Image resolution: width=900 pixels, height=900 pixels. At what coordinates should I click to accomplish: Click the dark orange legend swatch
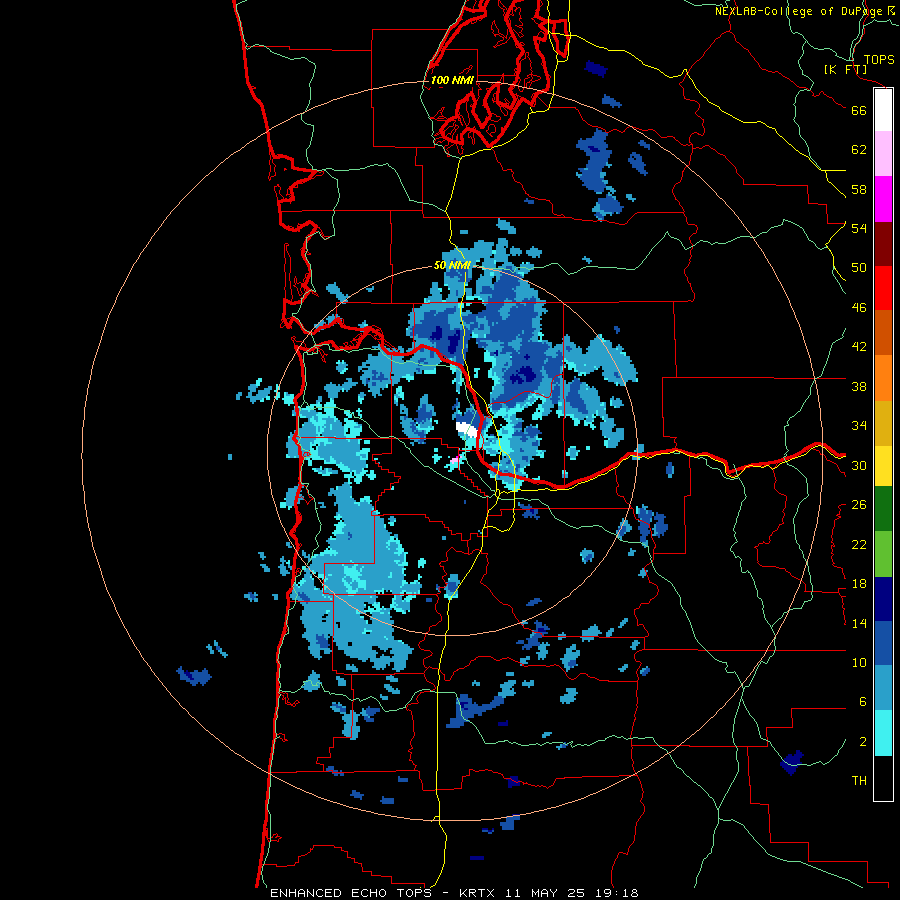[x=883, y=333]
